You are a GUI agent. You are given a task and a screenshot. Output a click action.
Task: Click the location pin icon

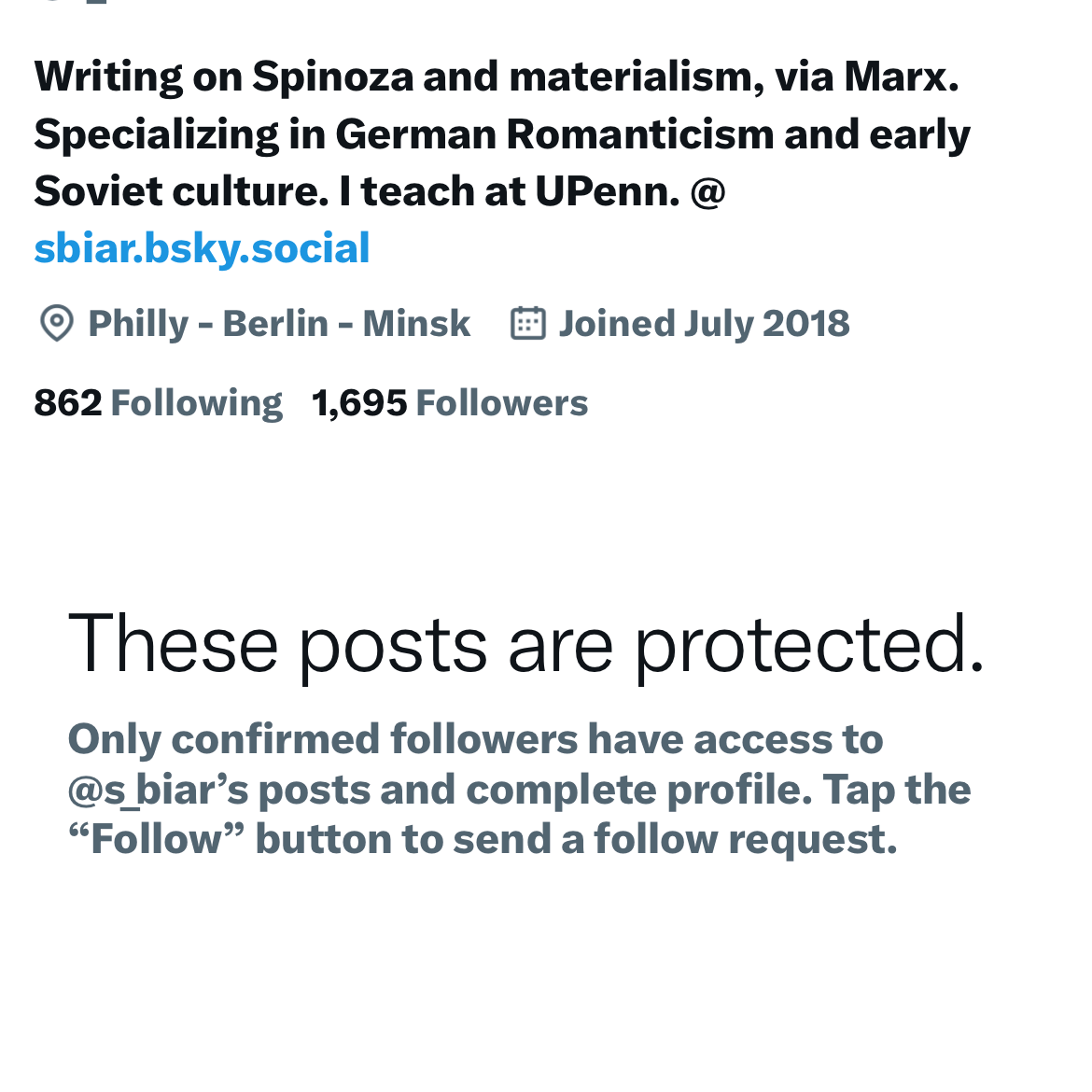pyautogui.click(x=57, y=324)
